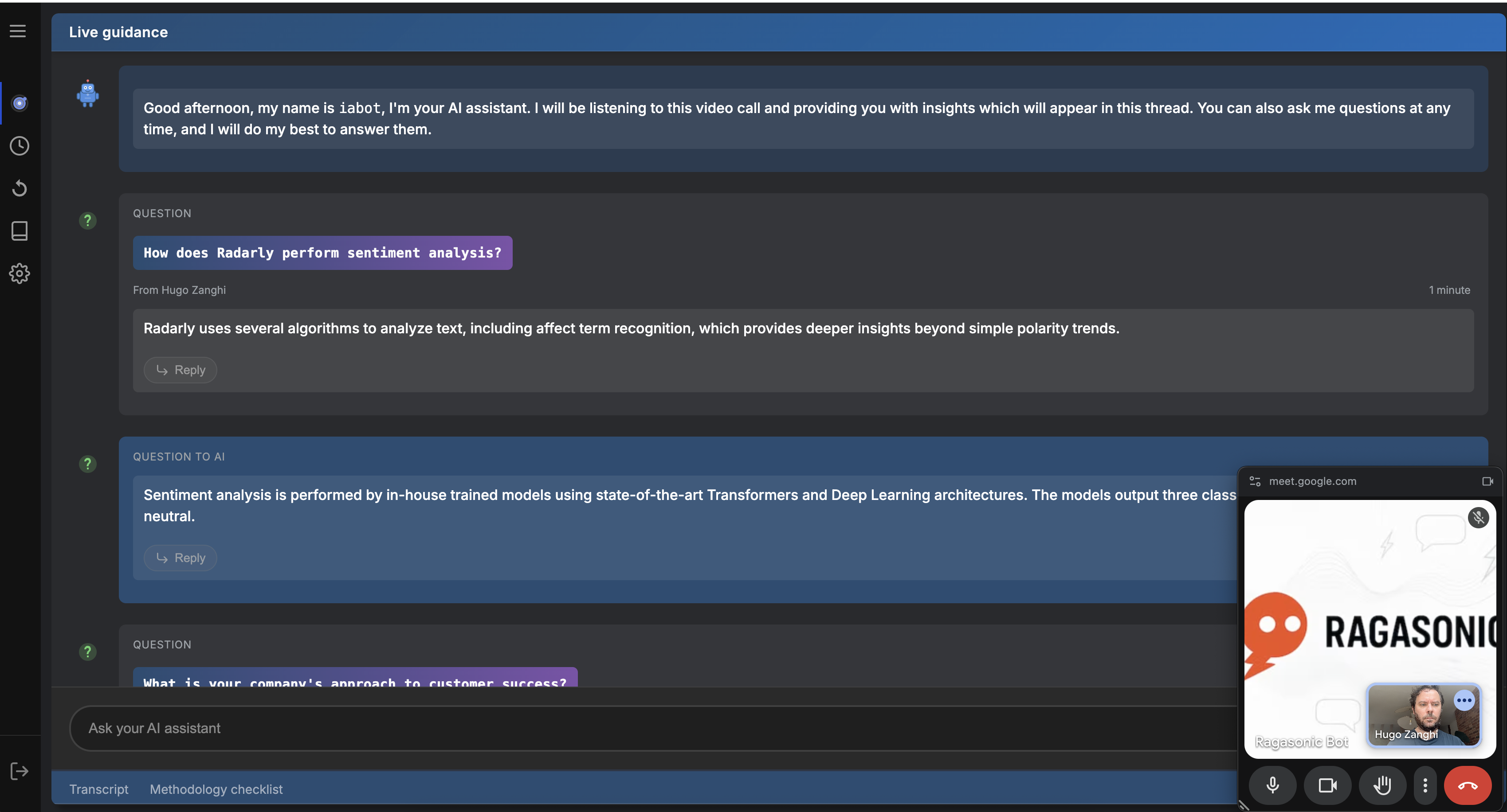End the call with the red hangup icon
This screenshot has width=1507, height=812.
point(1467,785)
